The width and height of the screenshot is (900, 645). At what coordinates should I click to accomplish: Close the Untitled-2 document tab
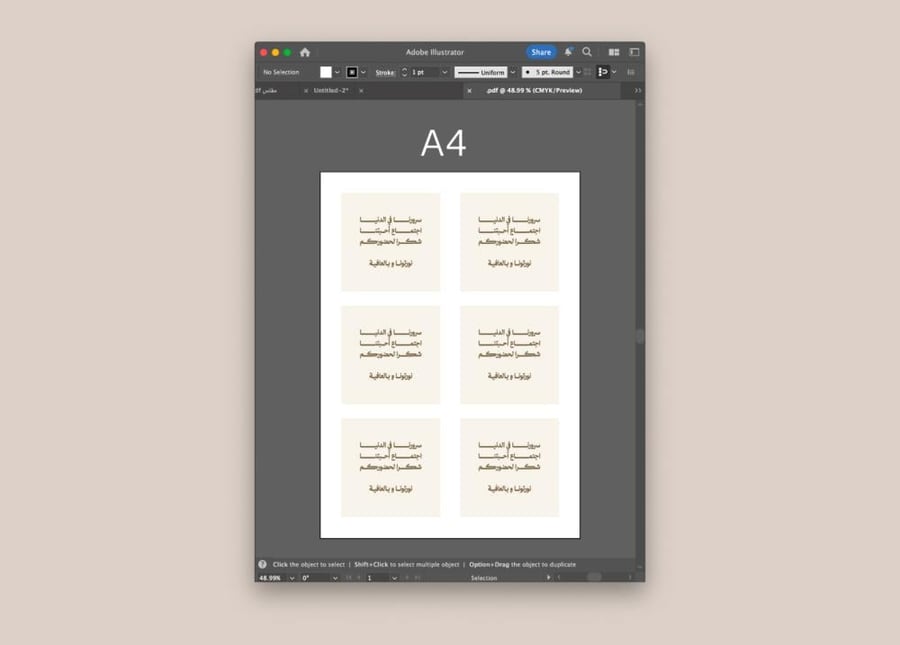(361, 91)
